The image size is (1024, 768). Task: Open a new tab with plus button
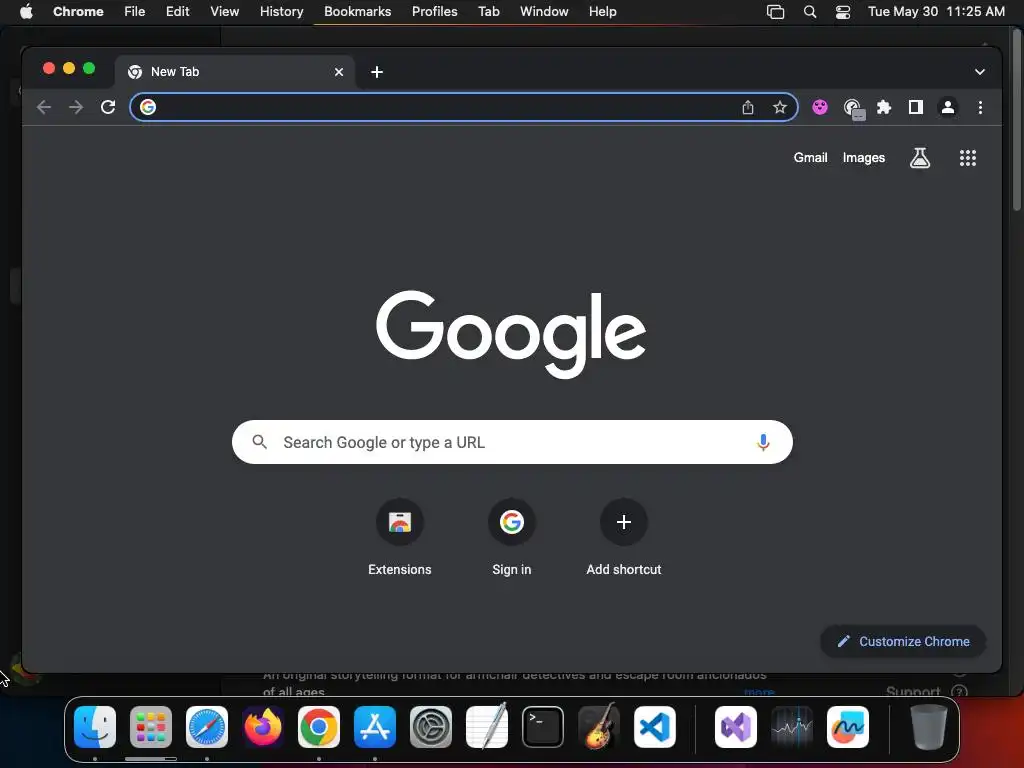[x=377, y=72]
